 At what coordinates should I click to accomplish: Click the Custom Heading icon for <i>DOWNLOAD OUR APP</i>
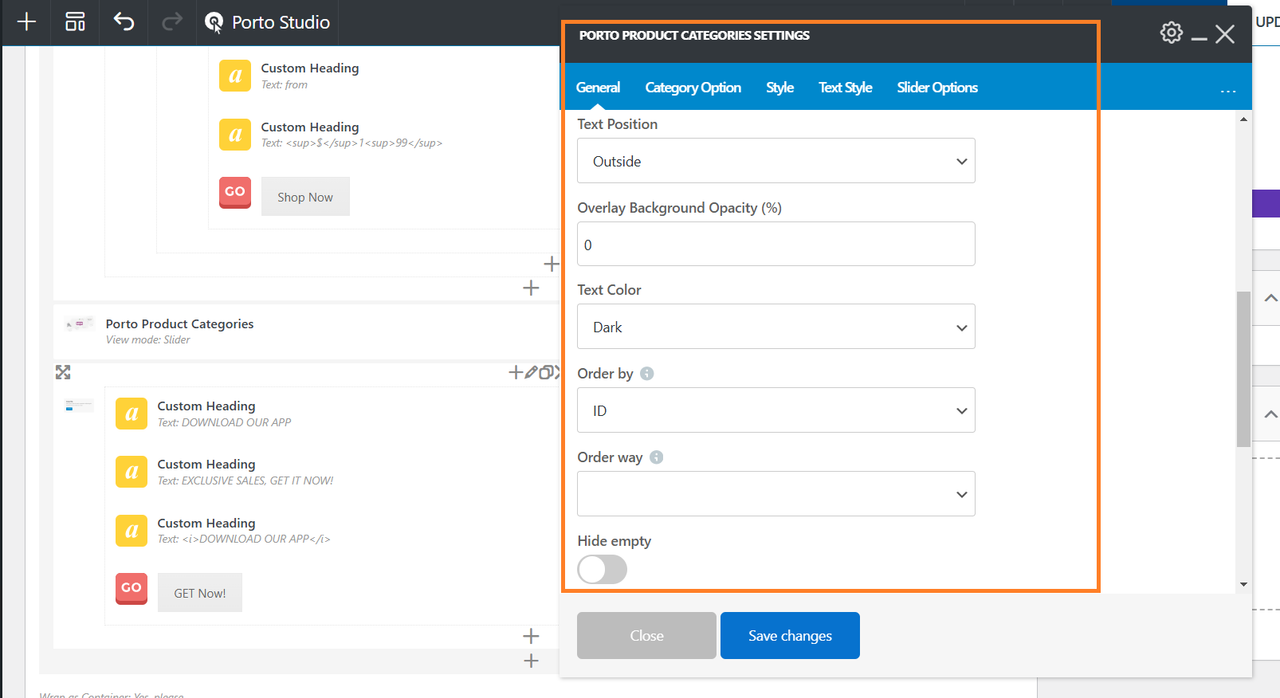click(131, 530)
